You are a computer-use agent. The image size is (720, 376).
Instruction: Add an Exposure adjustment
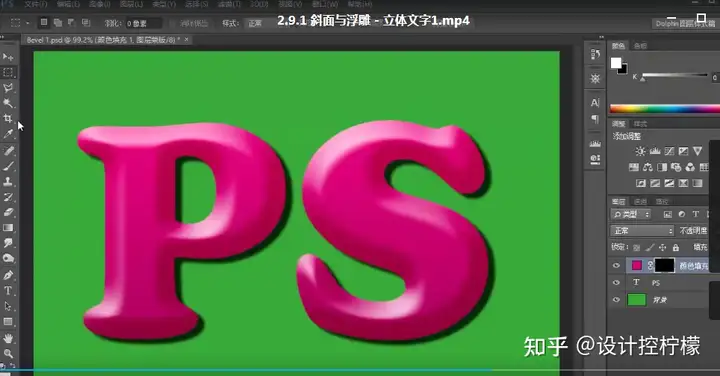(x=684, y=151)
